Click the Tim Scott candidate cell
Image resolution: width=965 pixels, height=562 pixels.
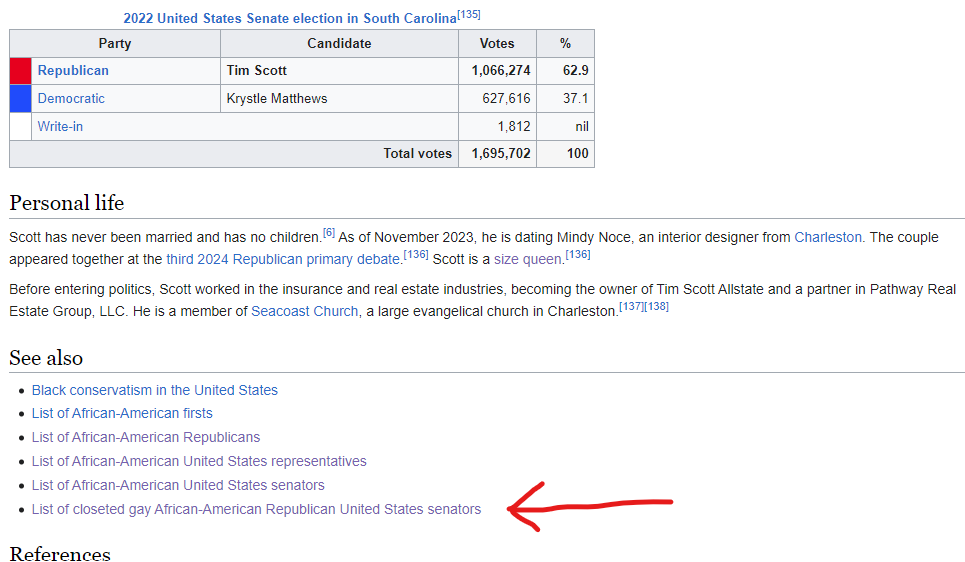(x=339, y=71)
